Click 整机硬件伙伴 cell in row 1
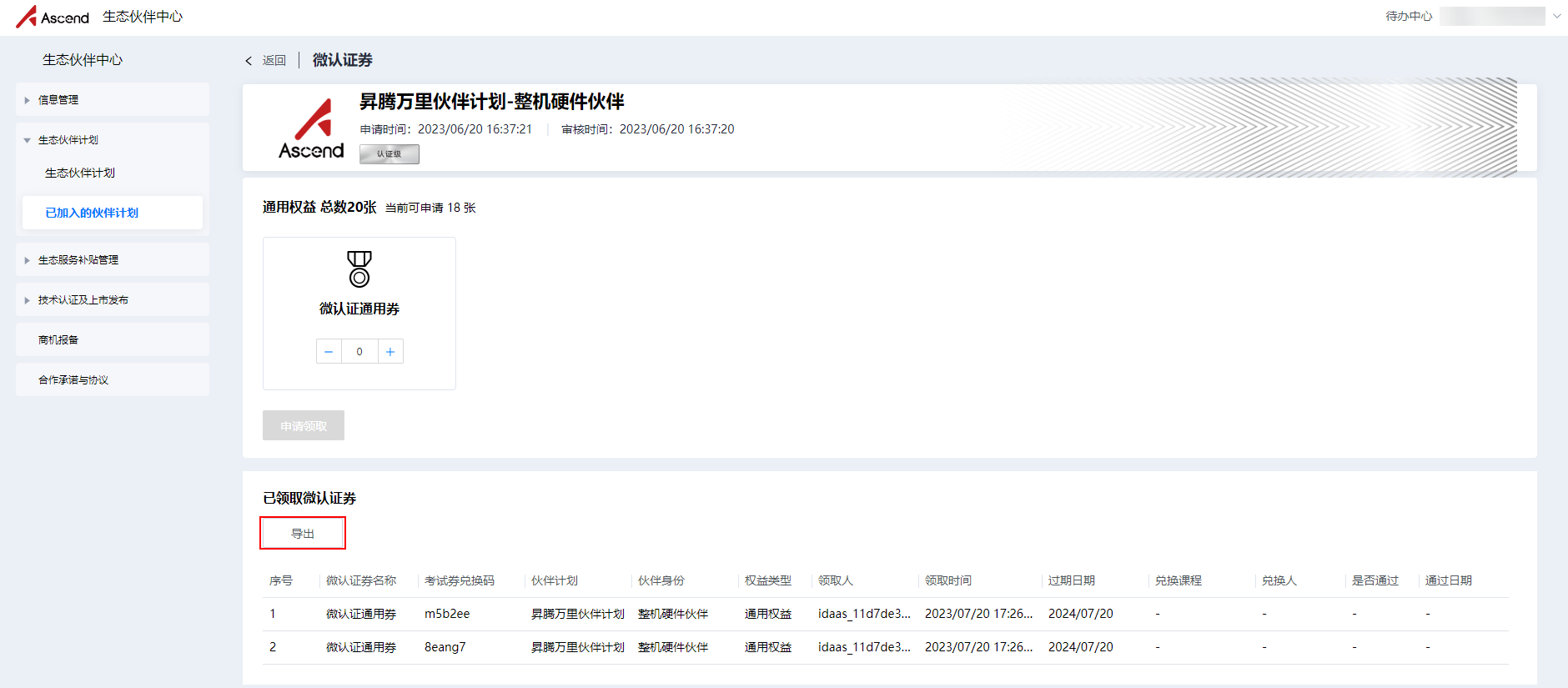 point(673,614)
